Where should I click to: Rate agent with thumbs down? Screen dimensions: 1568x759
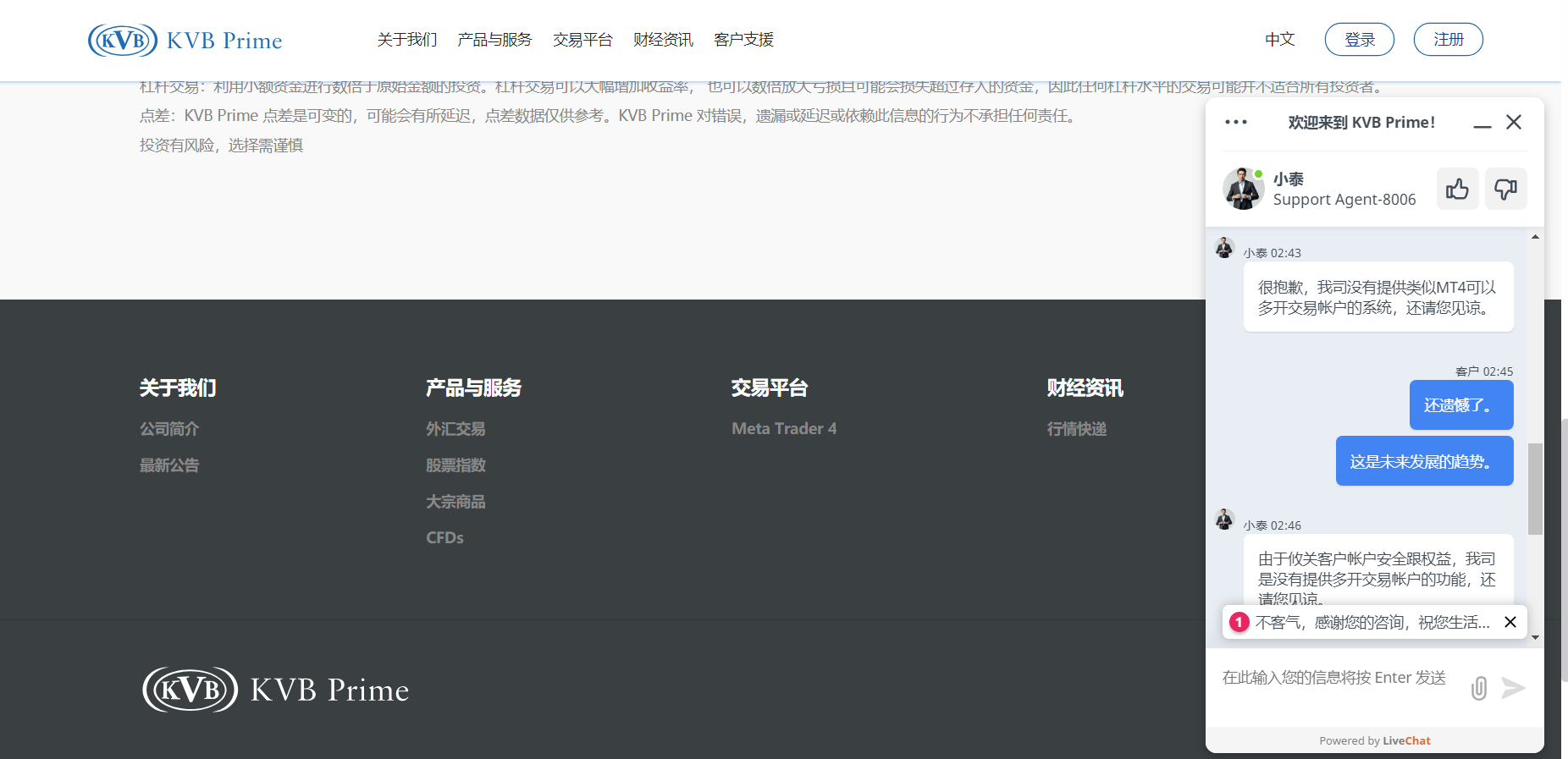pyautogui.click(x=1505, y=189)
